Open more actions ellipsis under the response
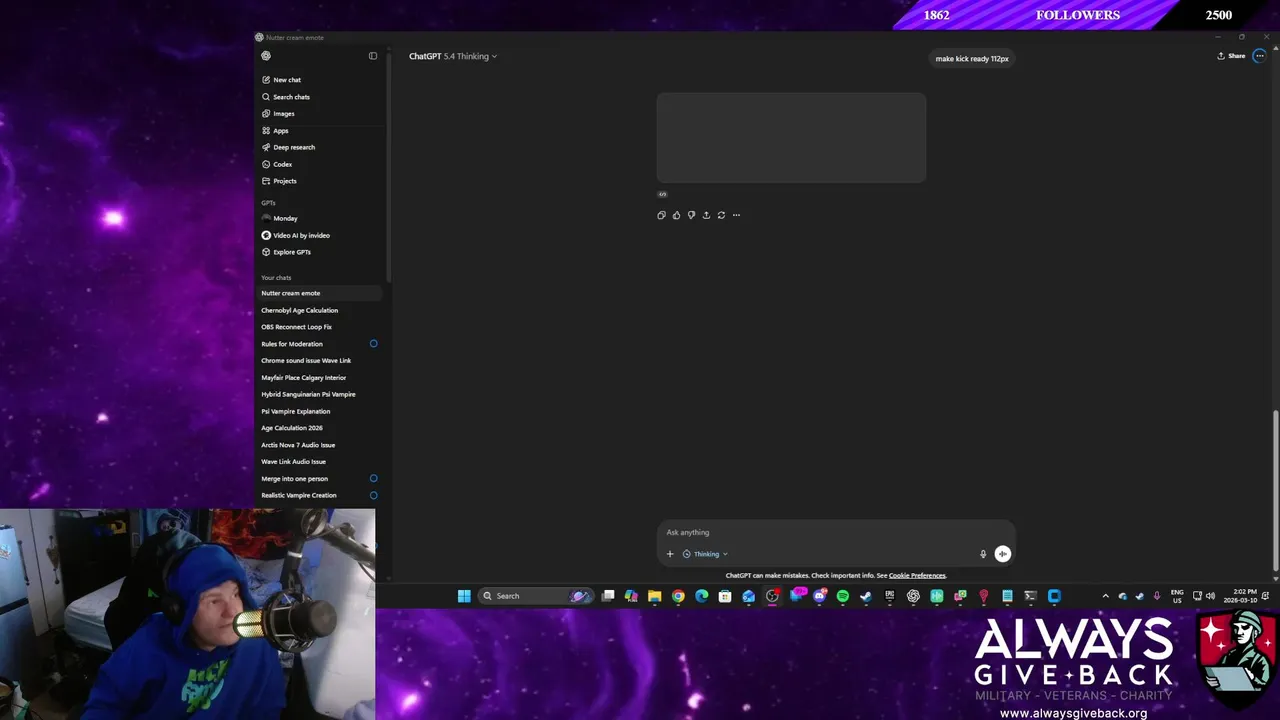This screenshot has width=1280, height=720. [x=736, y=215]
